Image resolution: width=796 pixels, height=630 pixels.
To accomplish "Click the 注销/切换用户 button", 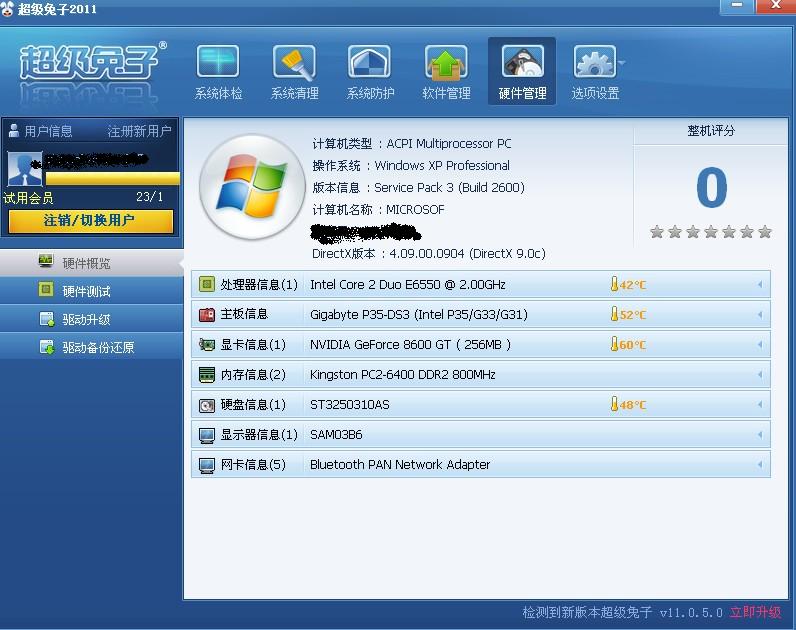I will (91, 221).
